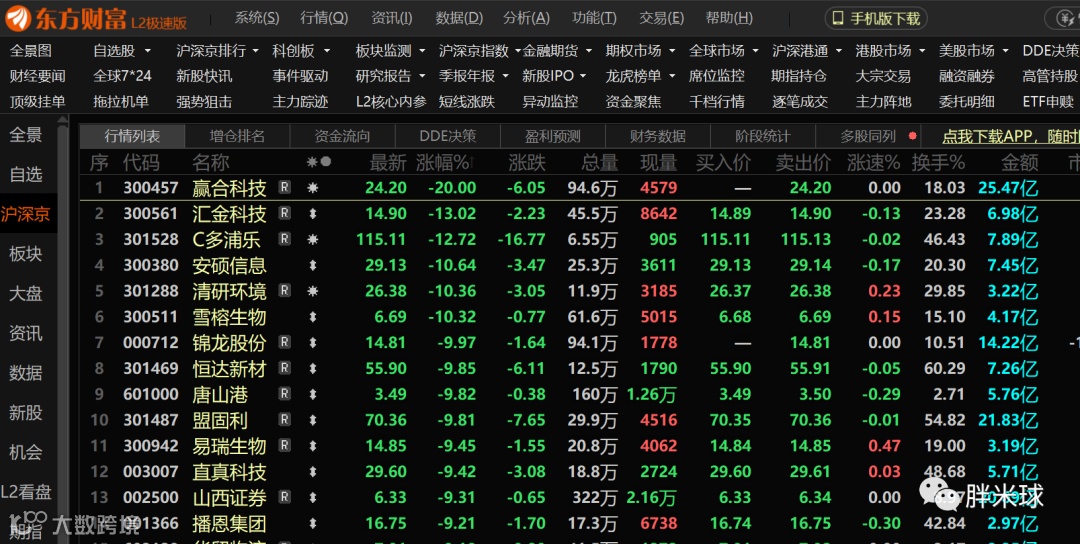Expand the 板块监测 dropdown

pyautogui.click(x=422, y=51)
